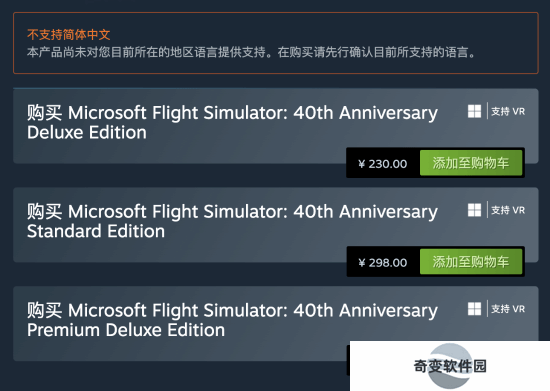Click the 40th Anniversary Standard Edition purchase title
This screenshot has width=550, height=391.
pos(232,221)
